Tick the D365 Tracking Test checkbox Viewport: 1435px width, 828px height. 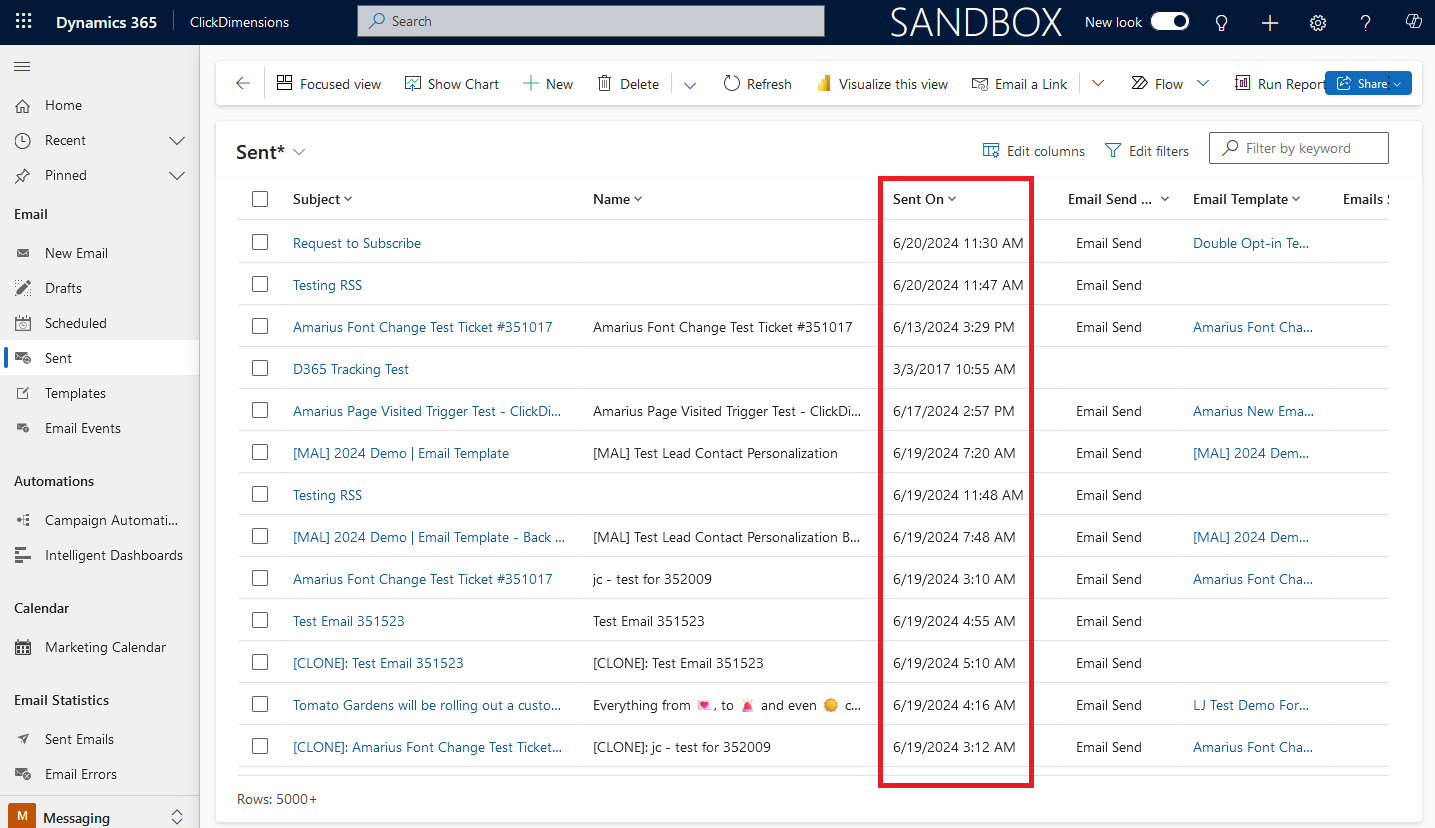pyautogui.click(x=260, y=368)
